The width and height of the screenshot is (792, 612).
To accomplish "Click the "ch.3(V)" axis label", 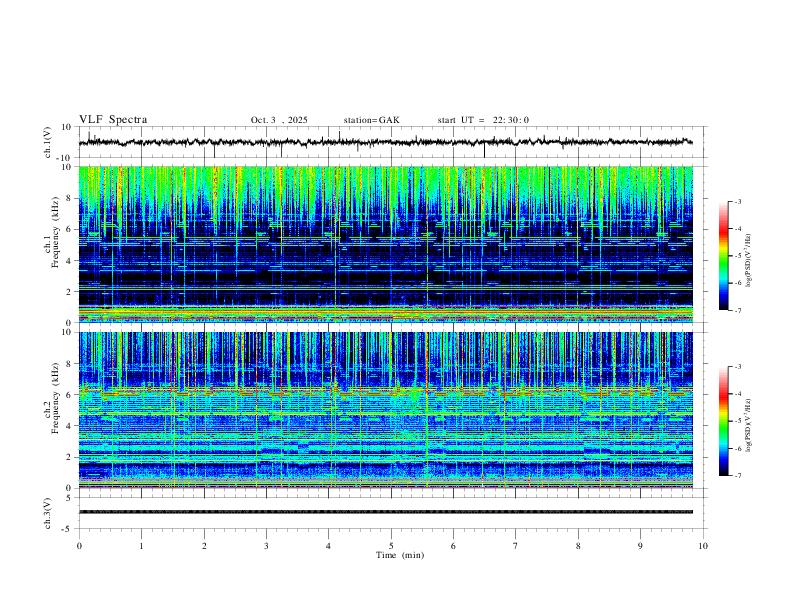I will (x=48, y=513).
